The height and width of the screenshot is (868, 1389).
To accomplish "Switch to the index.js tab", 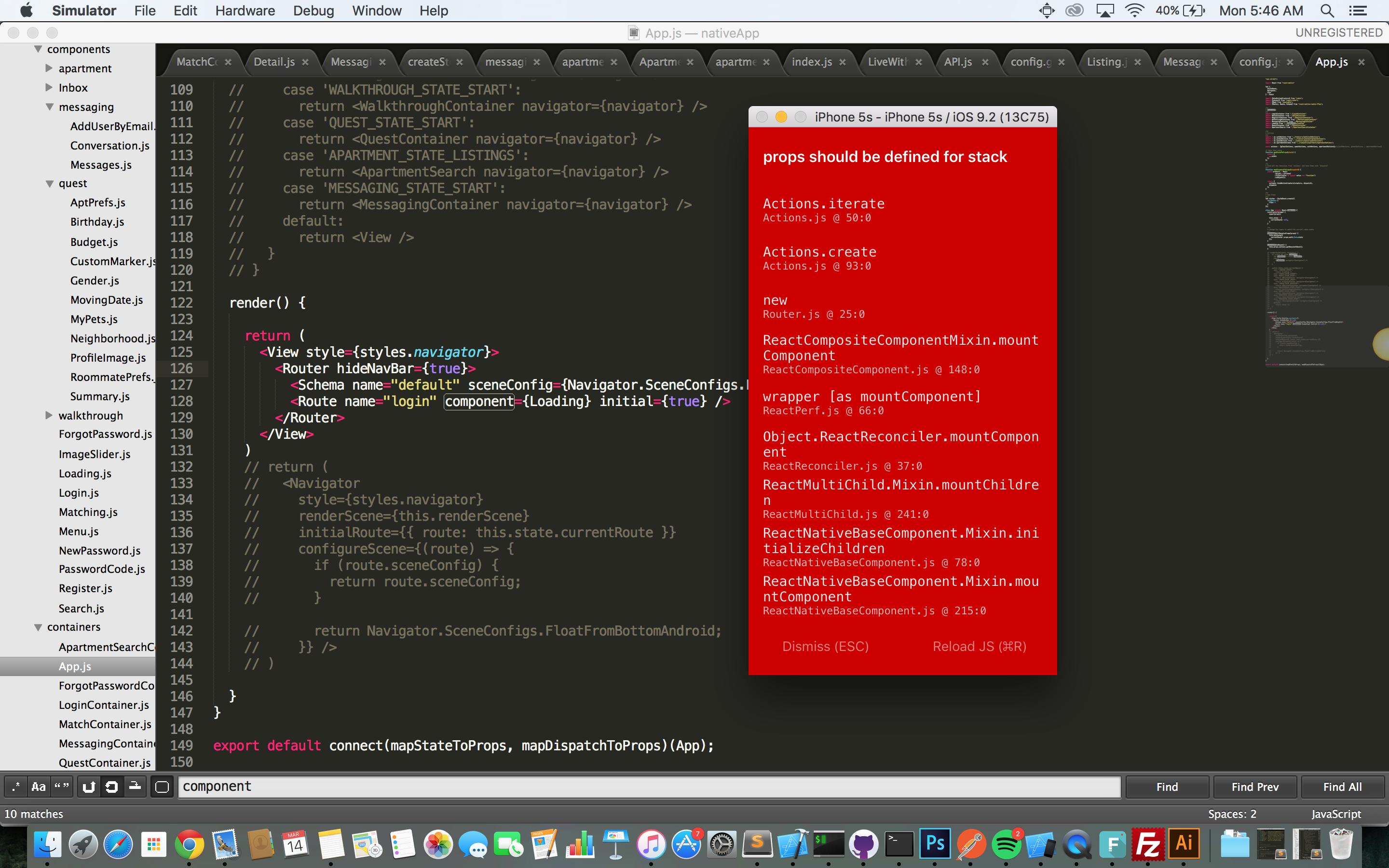I will [811, 62].
